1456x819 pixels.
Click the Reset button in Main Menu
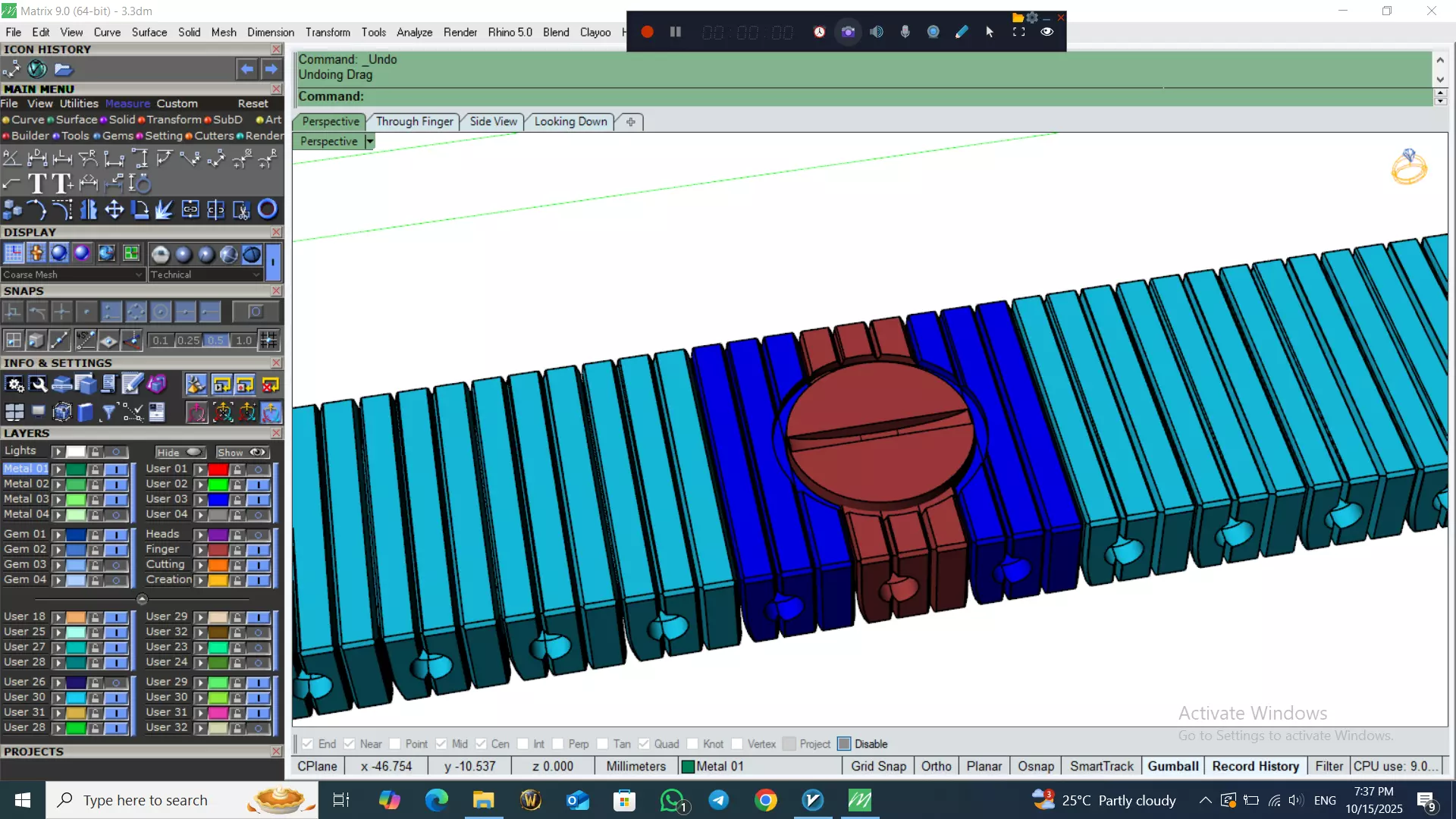(x=253, y=104)
